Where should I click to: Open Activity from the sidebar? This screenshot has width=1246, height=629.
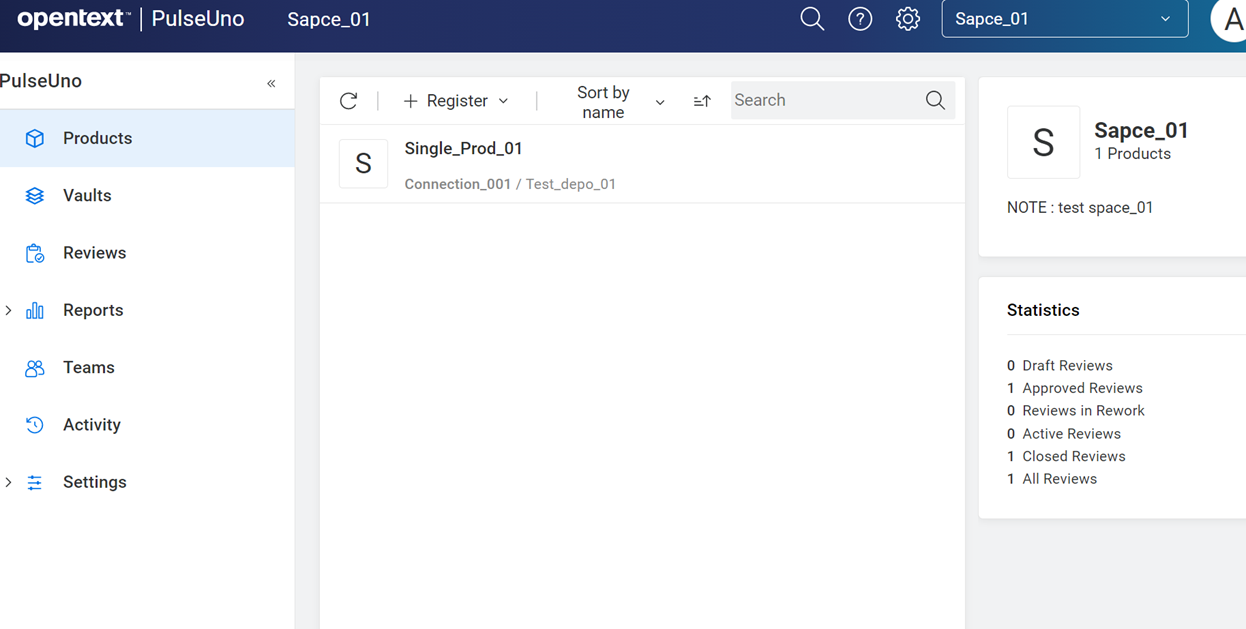[91, 425]
